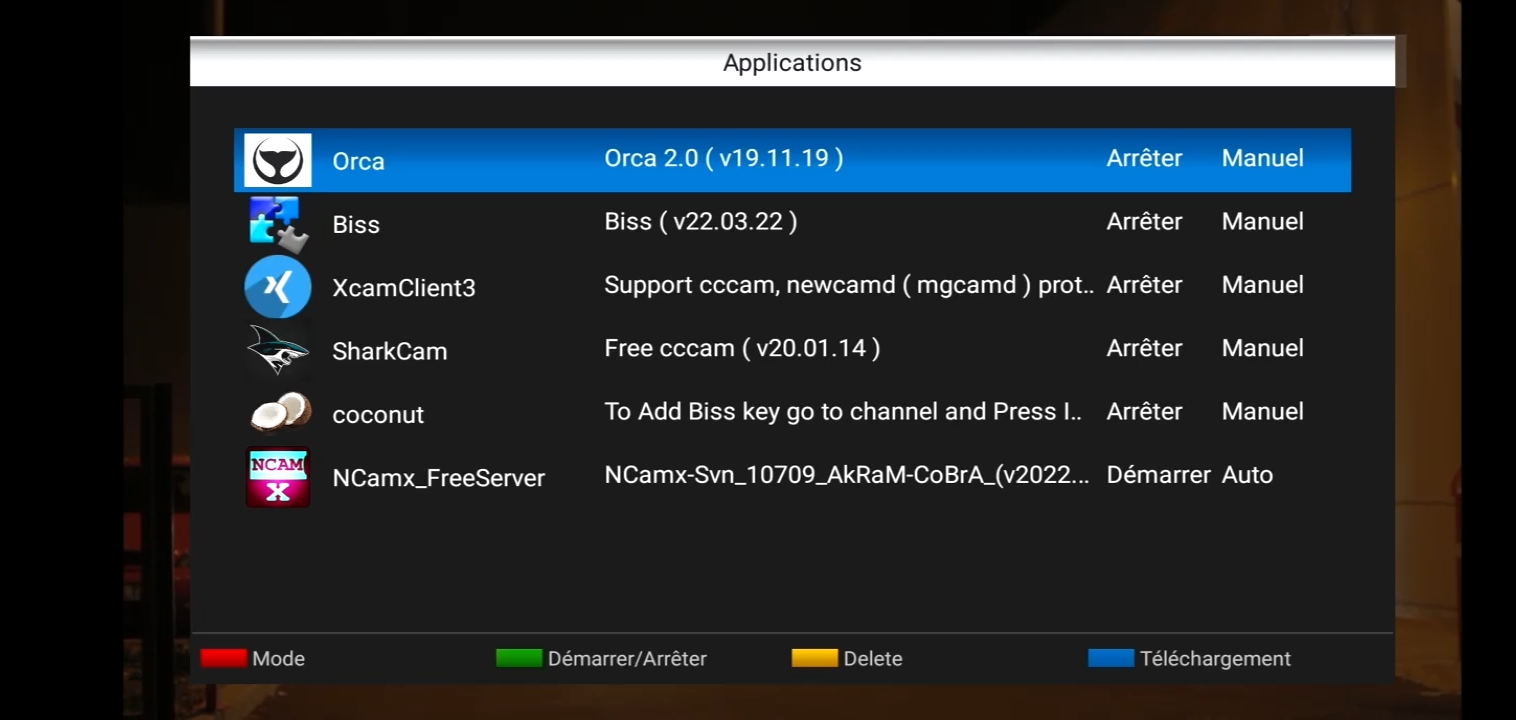The image size is (1516, 720).
Task: Stop Orca using its Arrêter status
Action: (x=1144, y=158)
